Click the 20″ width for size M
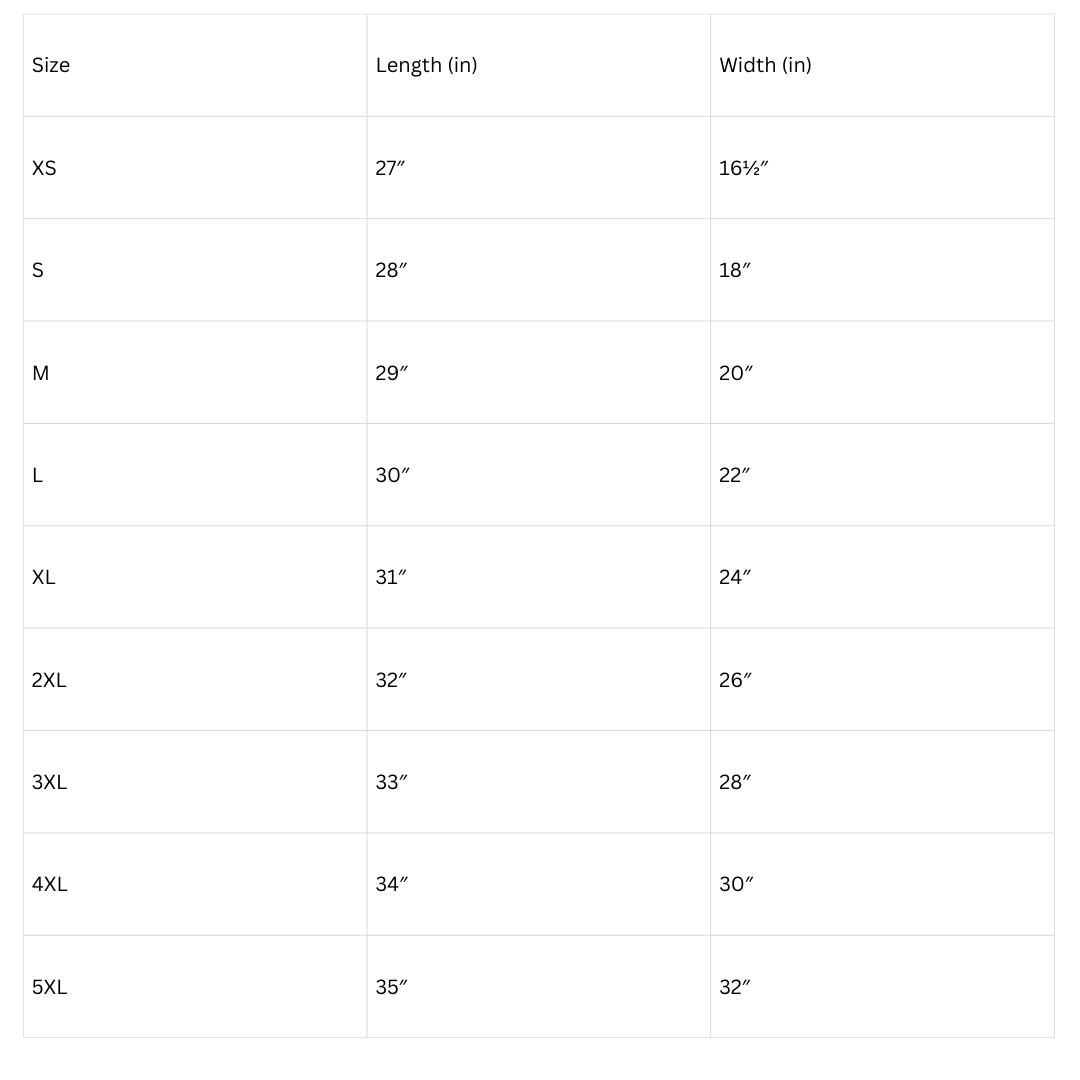 pos(735,373)
